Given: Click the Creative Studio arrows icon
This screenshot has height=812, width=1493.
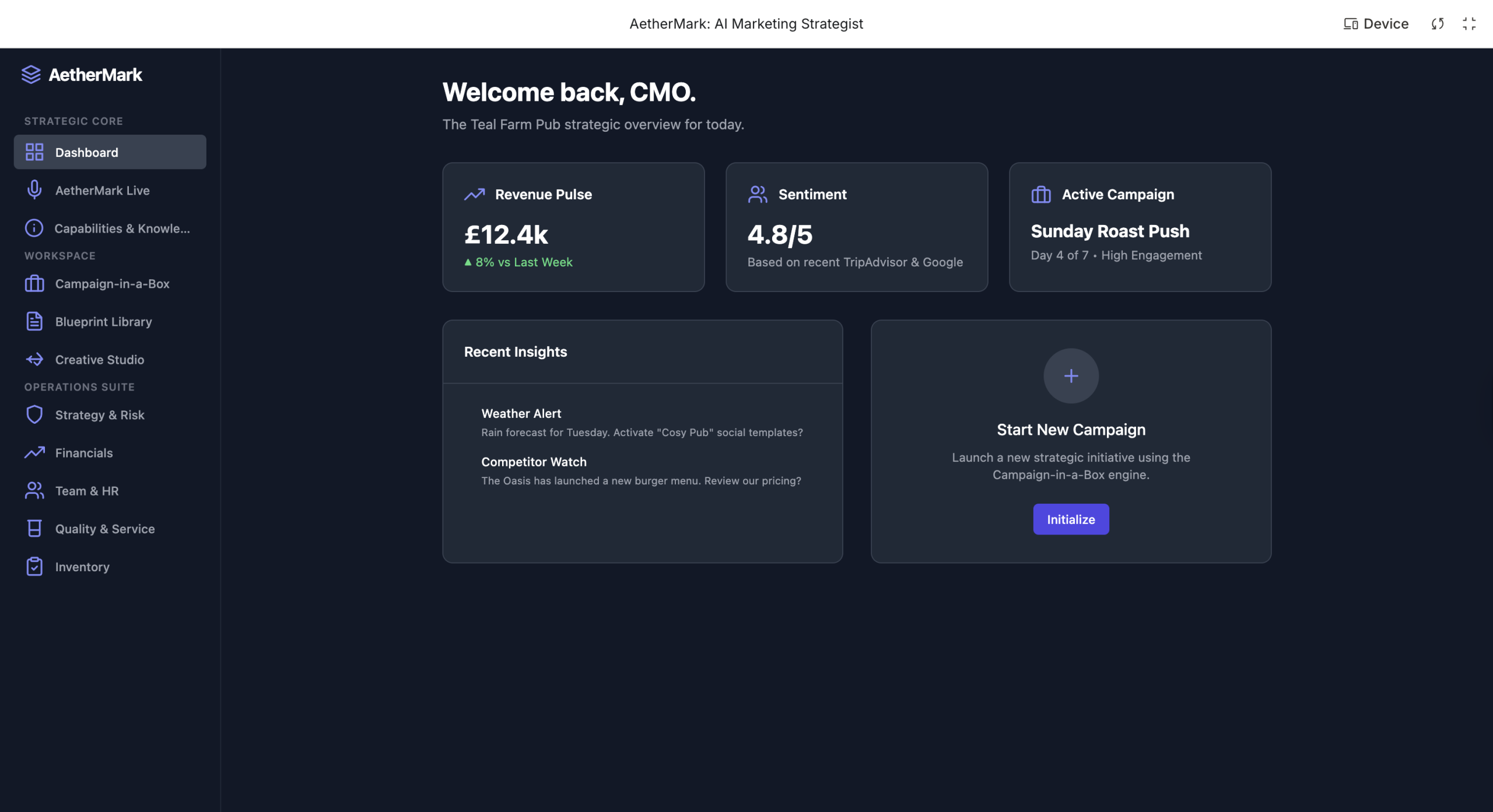Looking at the screenshot, I should tap(34, 360).
